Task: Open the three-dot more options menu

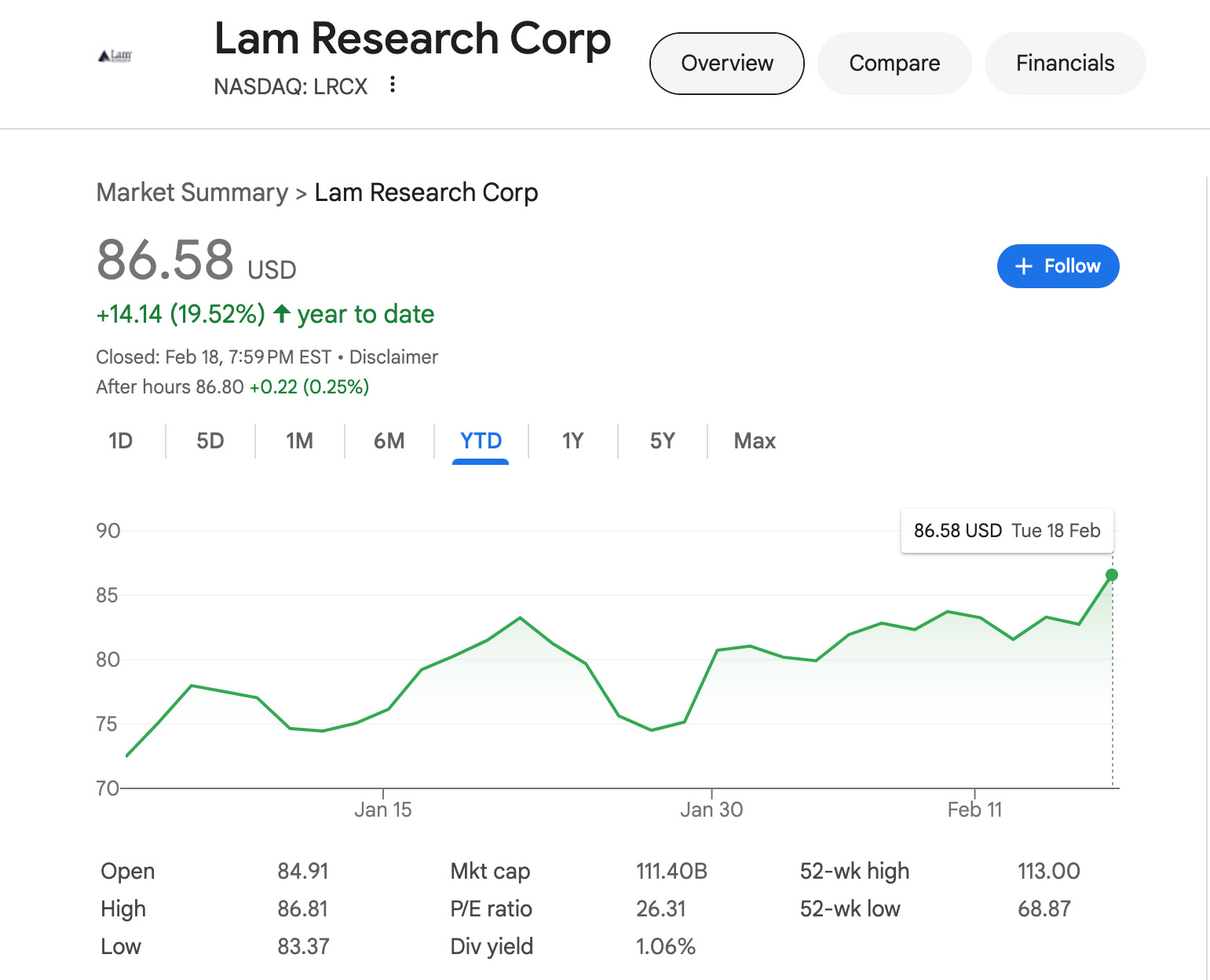Action: [x=393, y=85]
